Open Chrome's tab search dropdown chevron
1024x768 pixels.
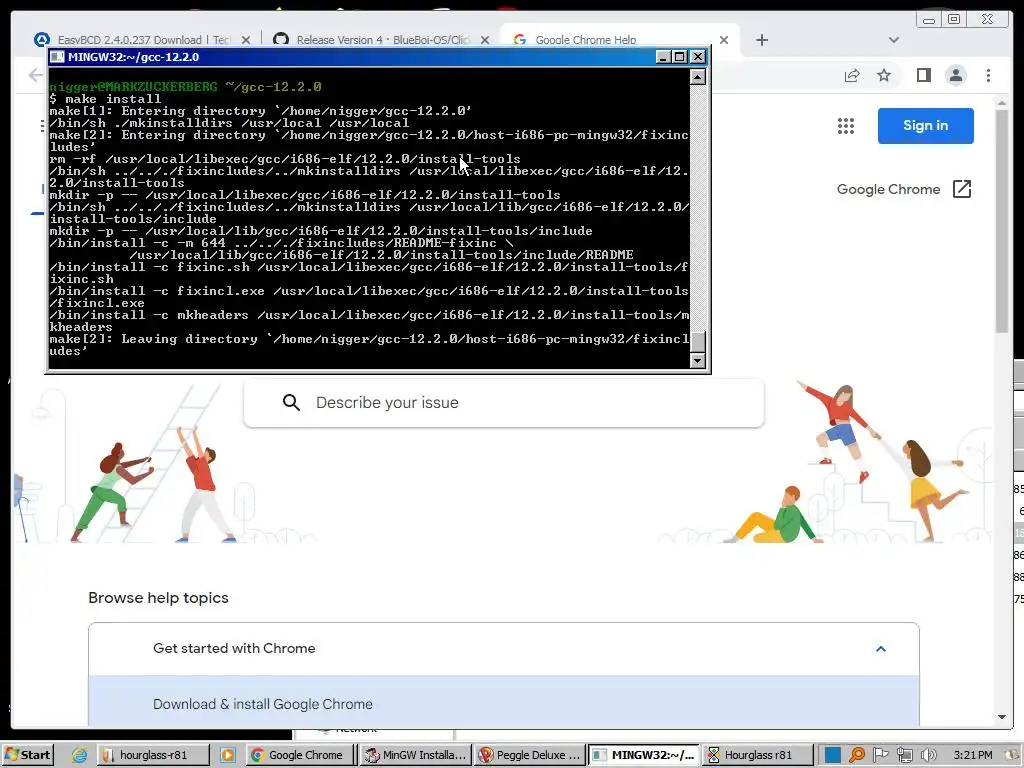tap(894, 40)
